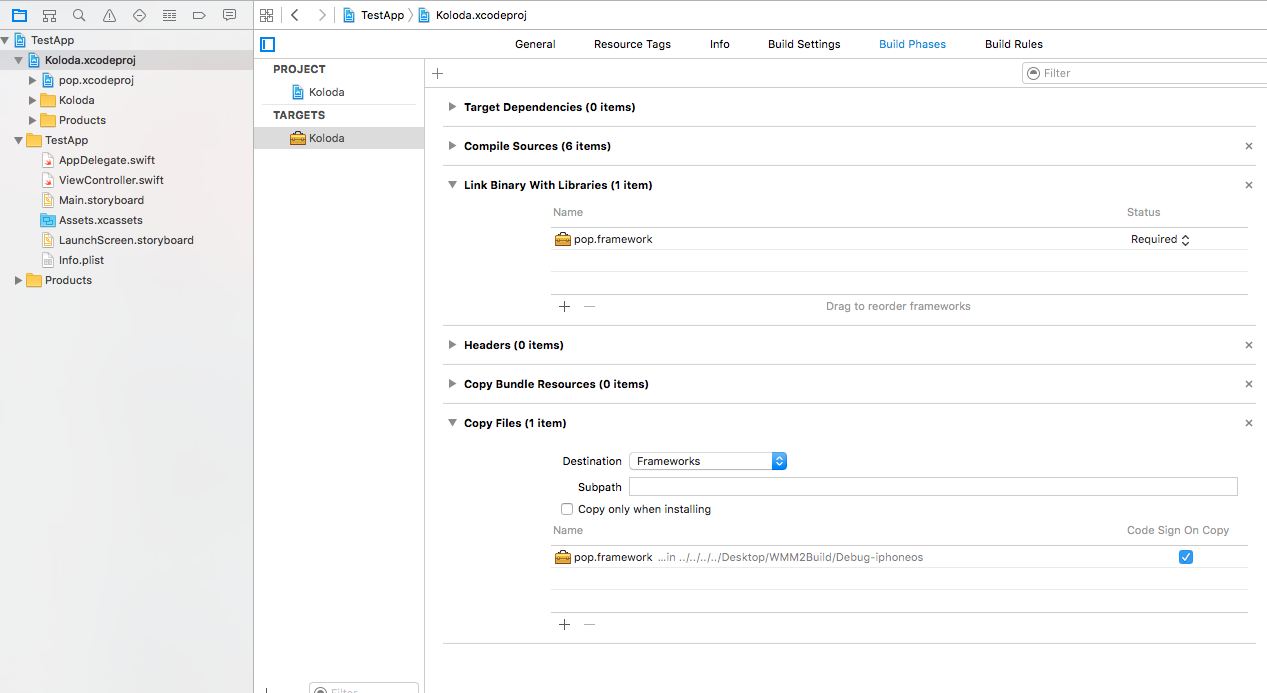Add library in Link Binary With Libraries

click(x=564, y=306)
